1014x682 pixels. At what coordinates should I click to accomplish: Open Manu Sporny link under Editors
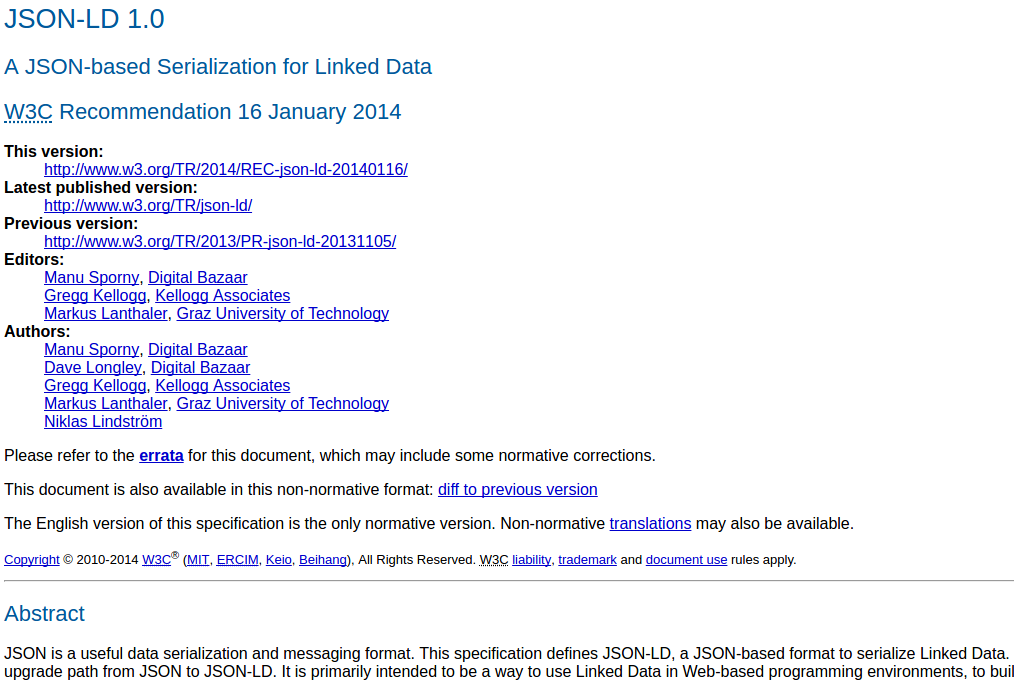point(91,277)
